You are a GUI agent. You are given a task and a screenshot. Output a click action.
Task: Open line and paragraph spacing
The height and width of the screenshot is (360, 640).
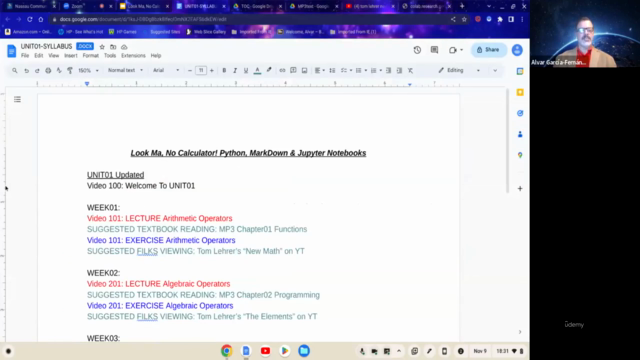pyautogui.click(x=332, y=71)
